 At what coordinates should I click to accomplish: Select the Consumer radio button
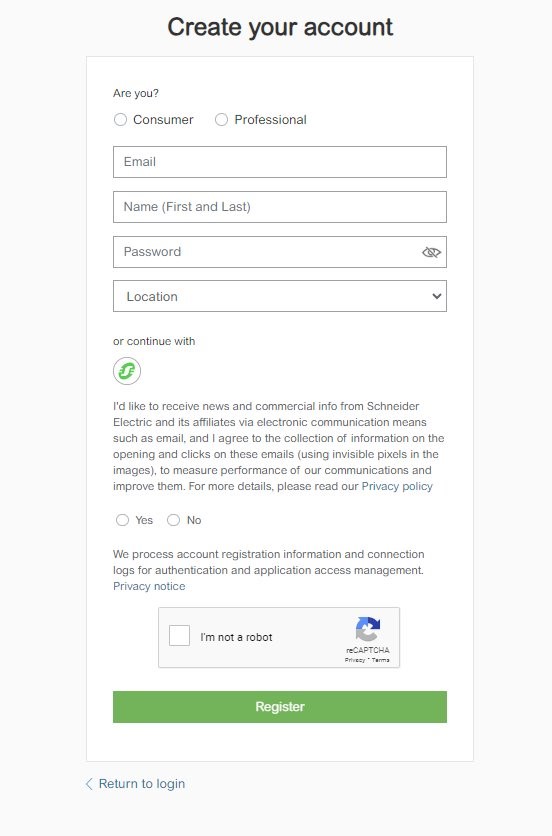coord(121,119)
